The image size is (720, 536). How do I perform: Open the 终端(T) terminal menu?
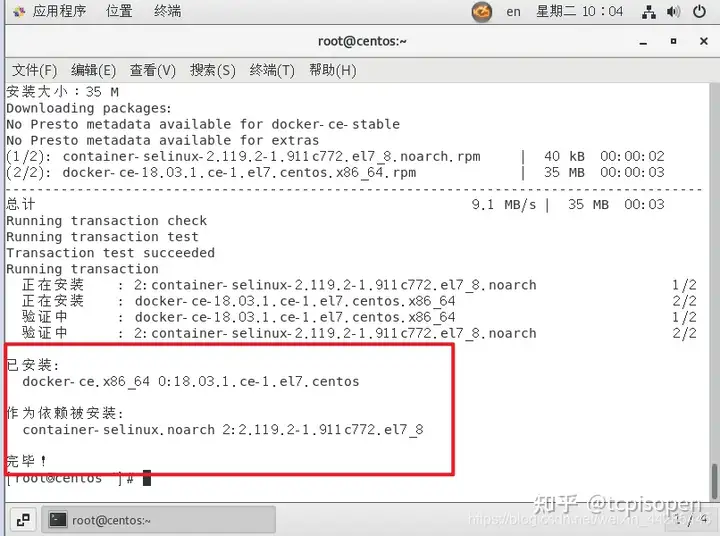272,70
